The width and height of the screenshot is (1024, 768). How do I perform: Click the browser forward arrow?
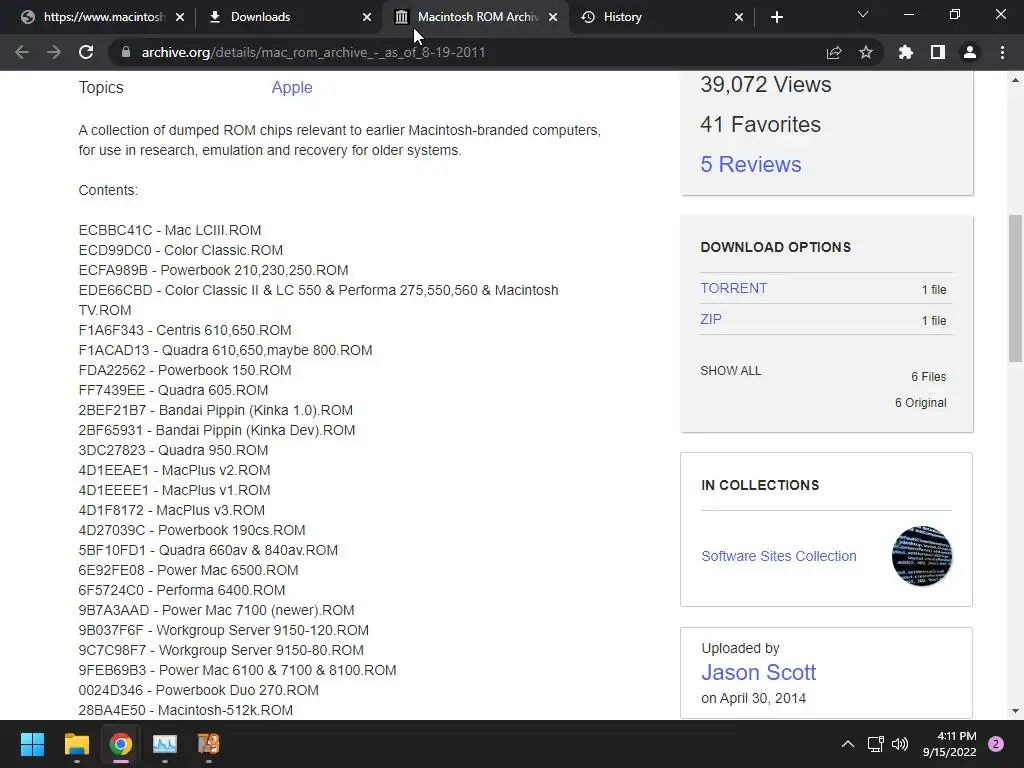[54, 52]
